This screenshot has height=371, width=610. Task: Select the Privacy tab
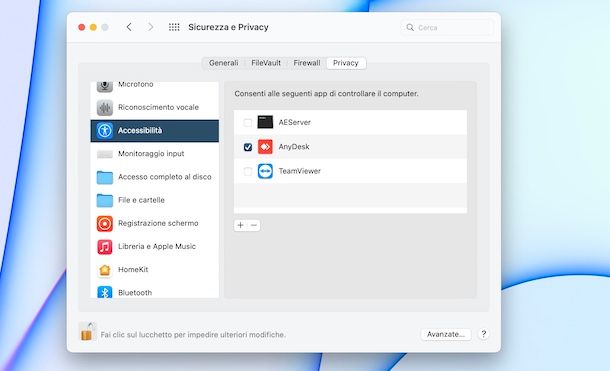coord(346,63)
